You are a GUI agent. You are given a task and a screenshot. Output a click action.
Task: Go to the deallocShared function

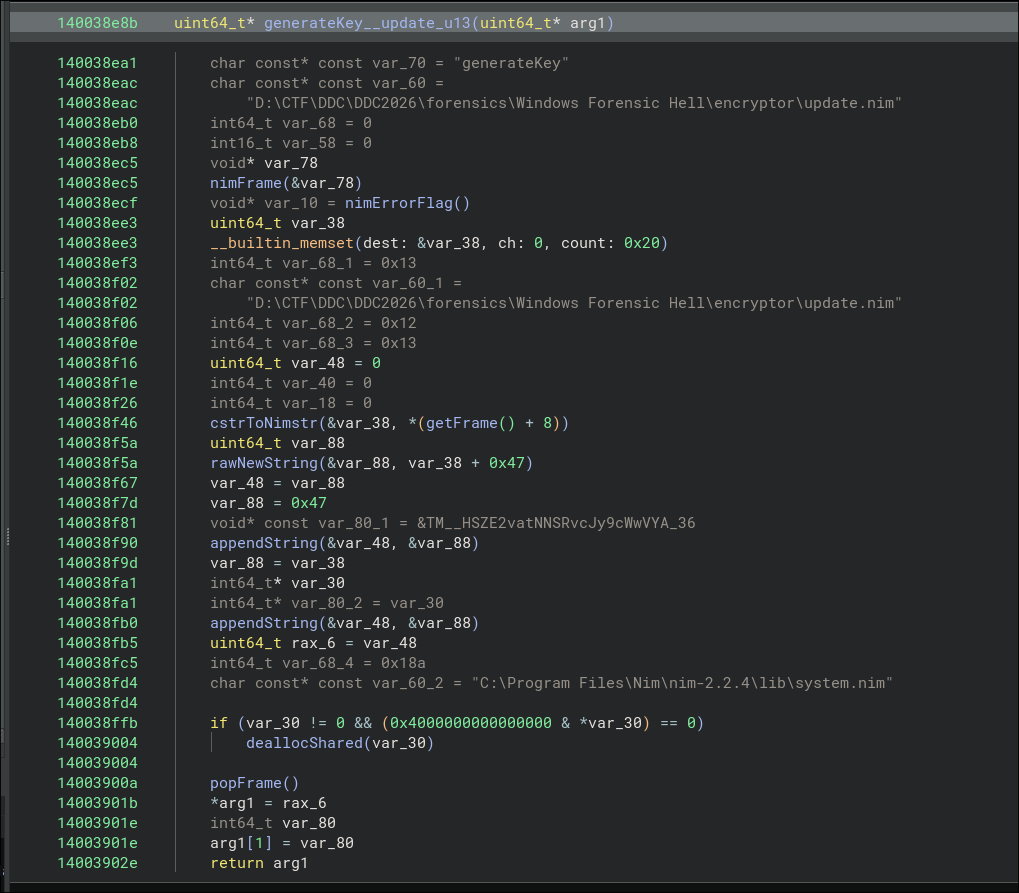pyautogui.click(x=304, y=744)
